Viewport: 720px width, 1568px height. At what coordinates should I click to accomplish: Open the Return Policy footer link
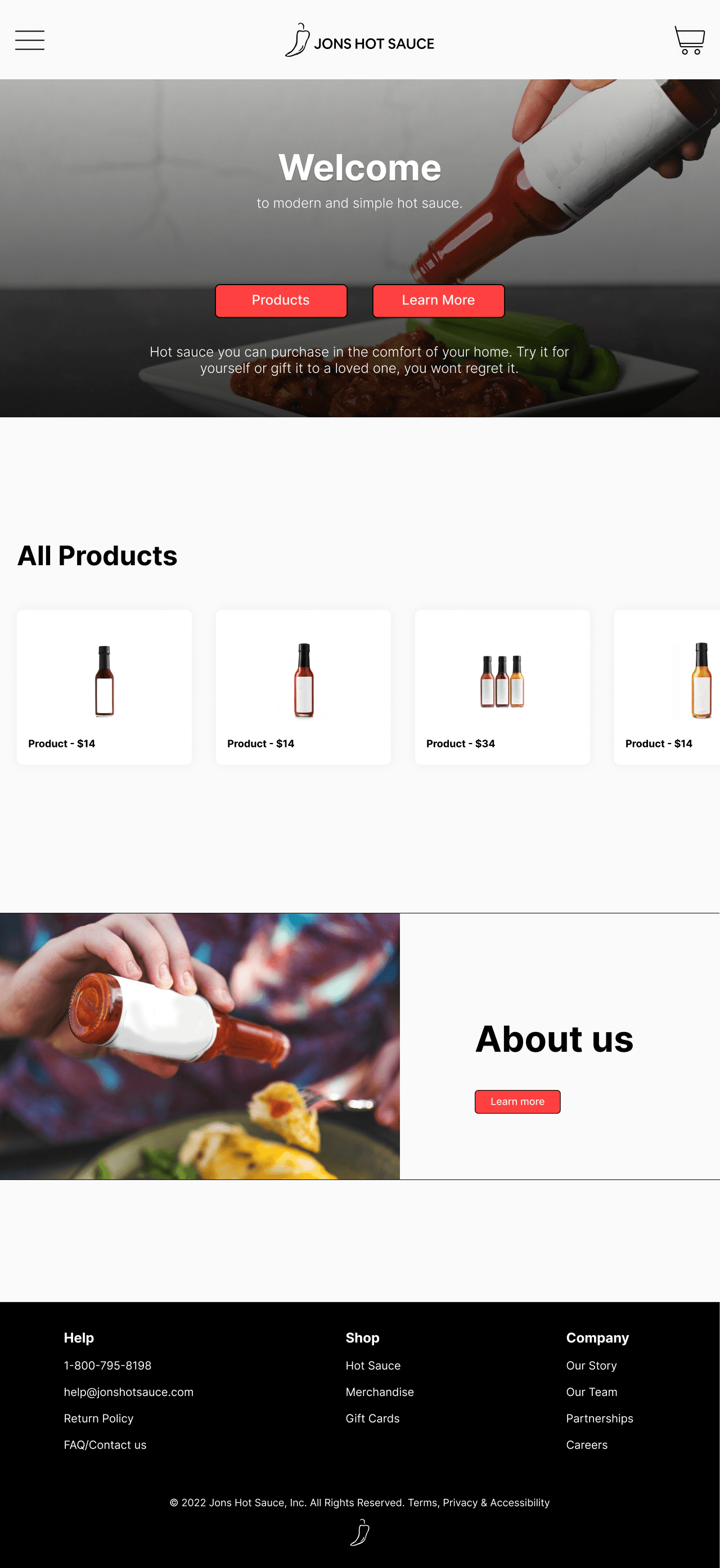pos(98,1418)
